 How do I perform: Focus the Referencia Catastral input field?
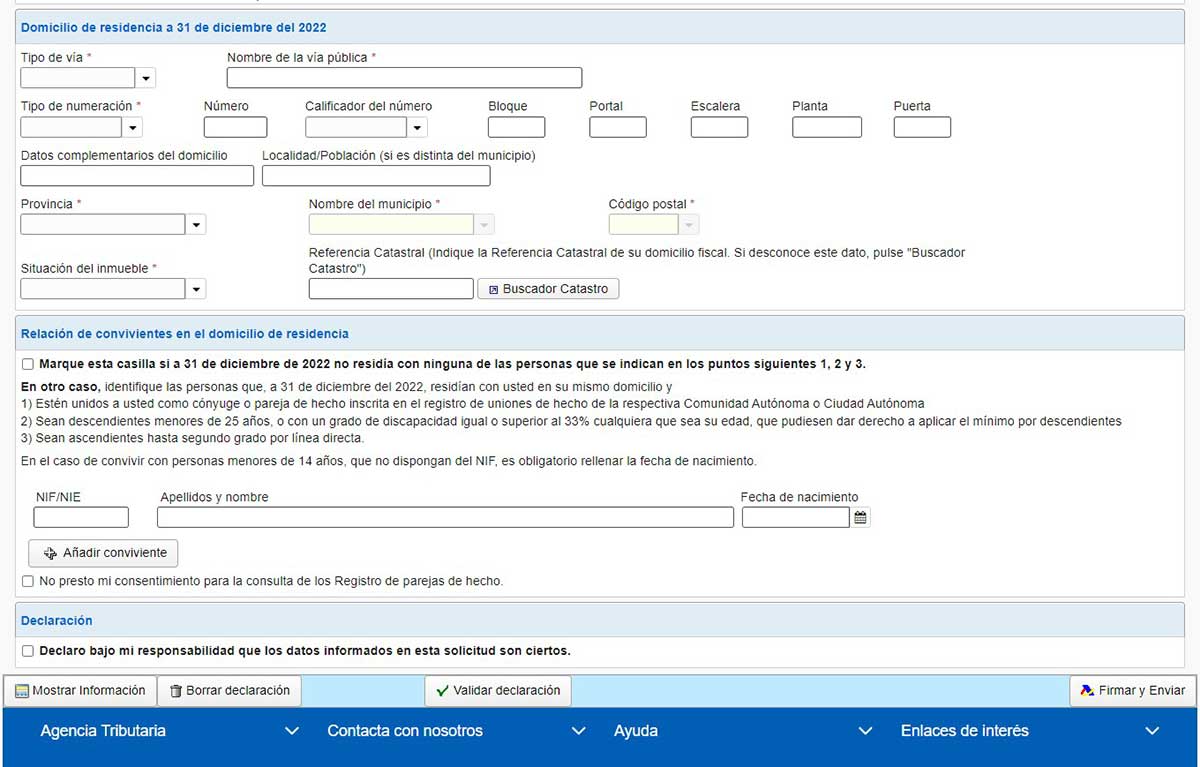pyautogui.click(x=391, y=289)
